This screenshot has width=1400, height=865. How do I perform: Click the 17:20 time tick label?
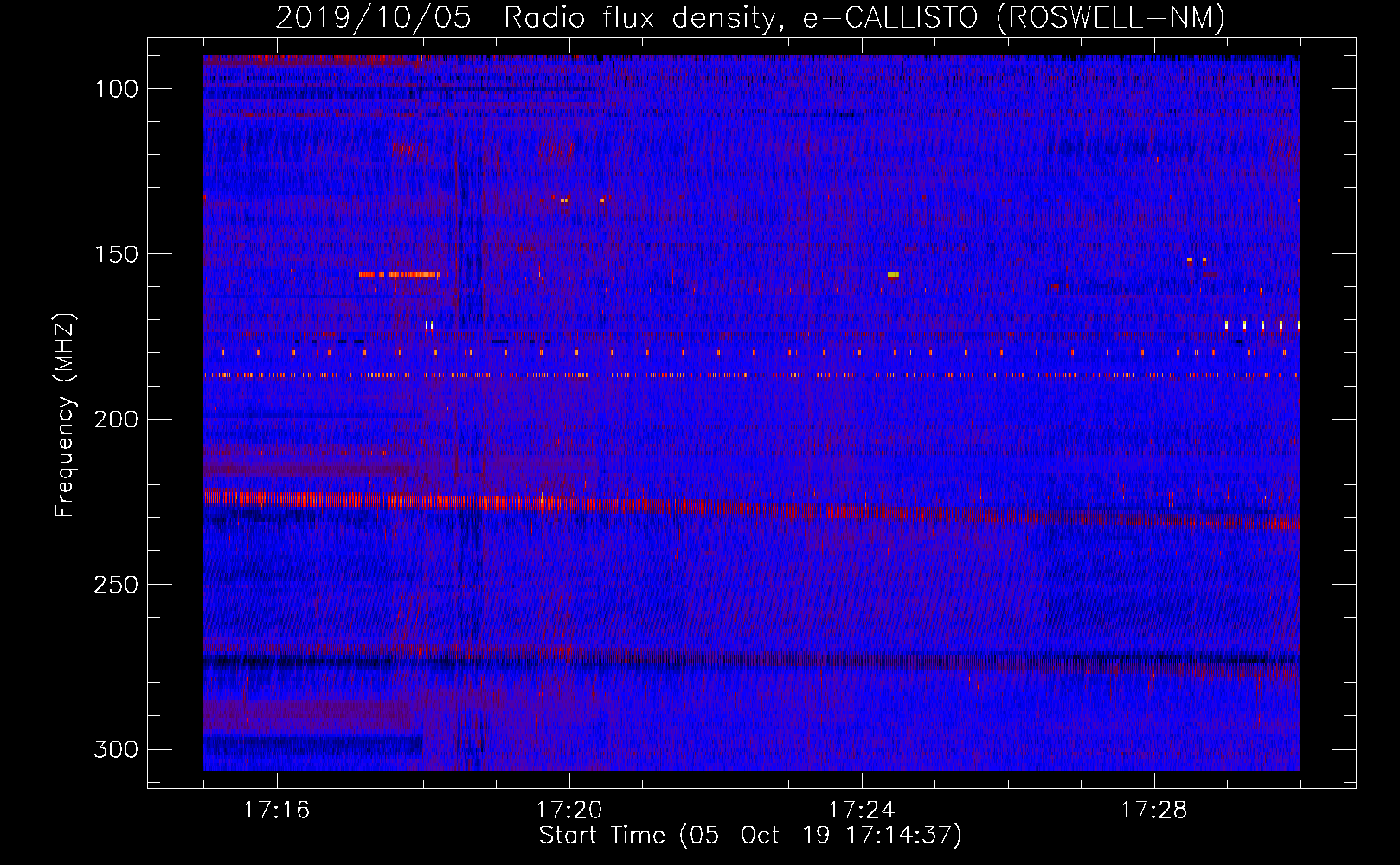(x=568, y=811)
